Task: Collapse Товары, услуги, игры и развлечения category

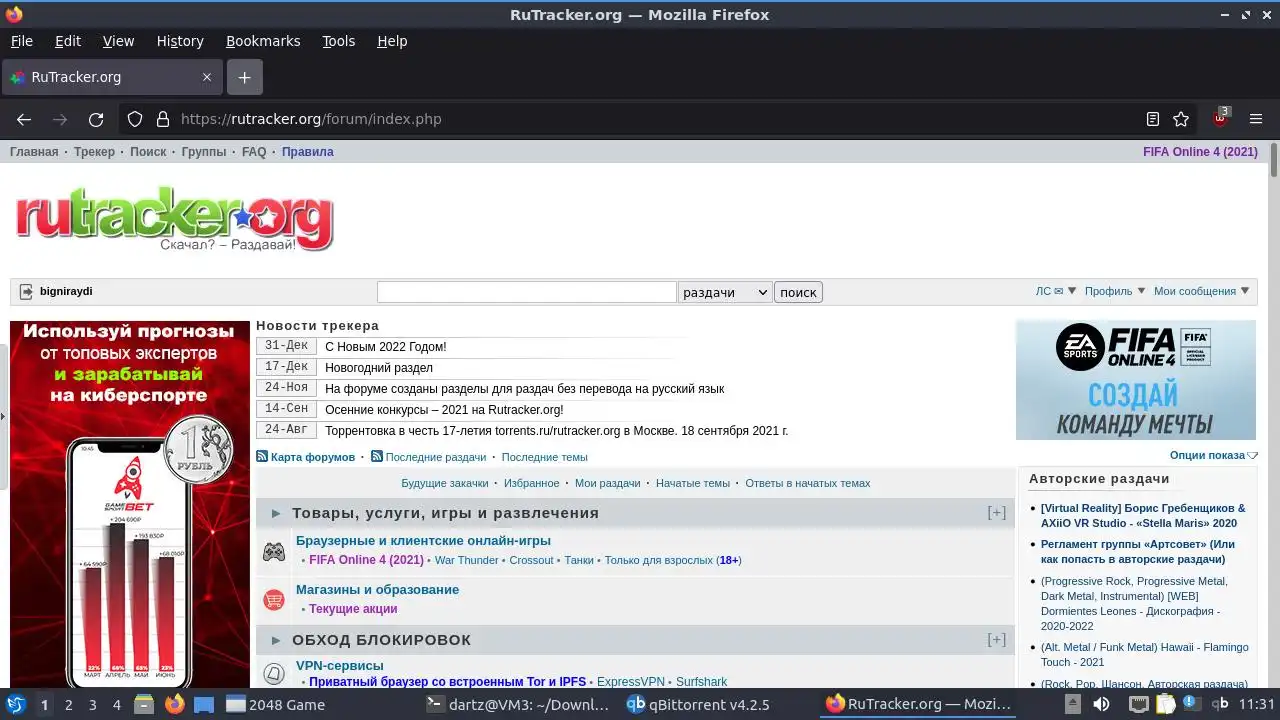Action: coord(276,513)
